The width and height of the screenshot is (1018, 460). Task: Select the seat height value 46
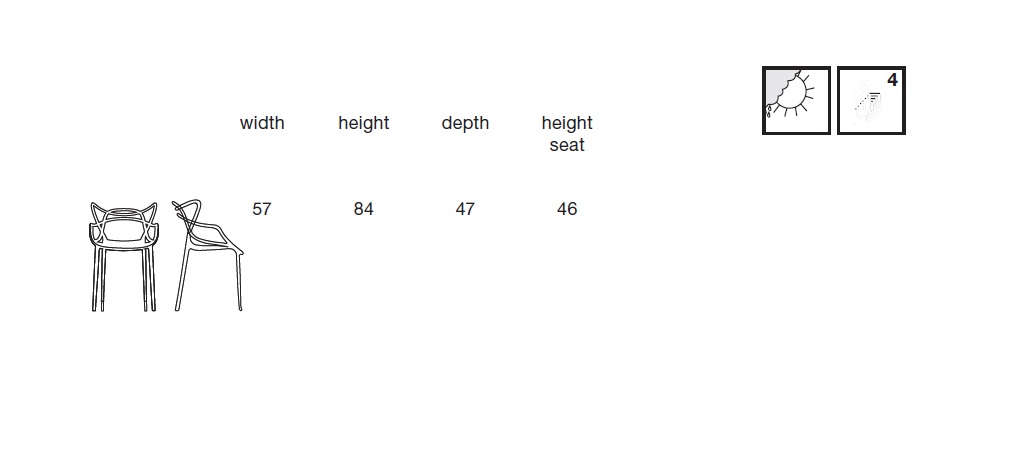[x=567, y=209]
